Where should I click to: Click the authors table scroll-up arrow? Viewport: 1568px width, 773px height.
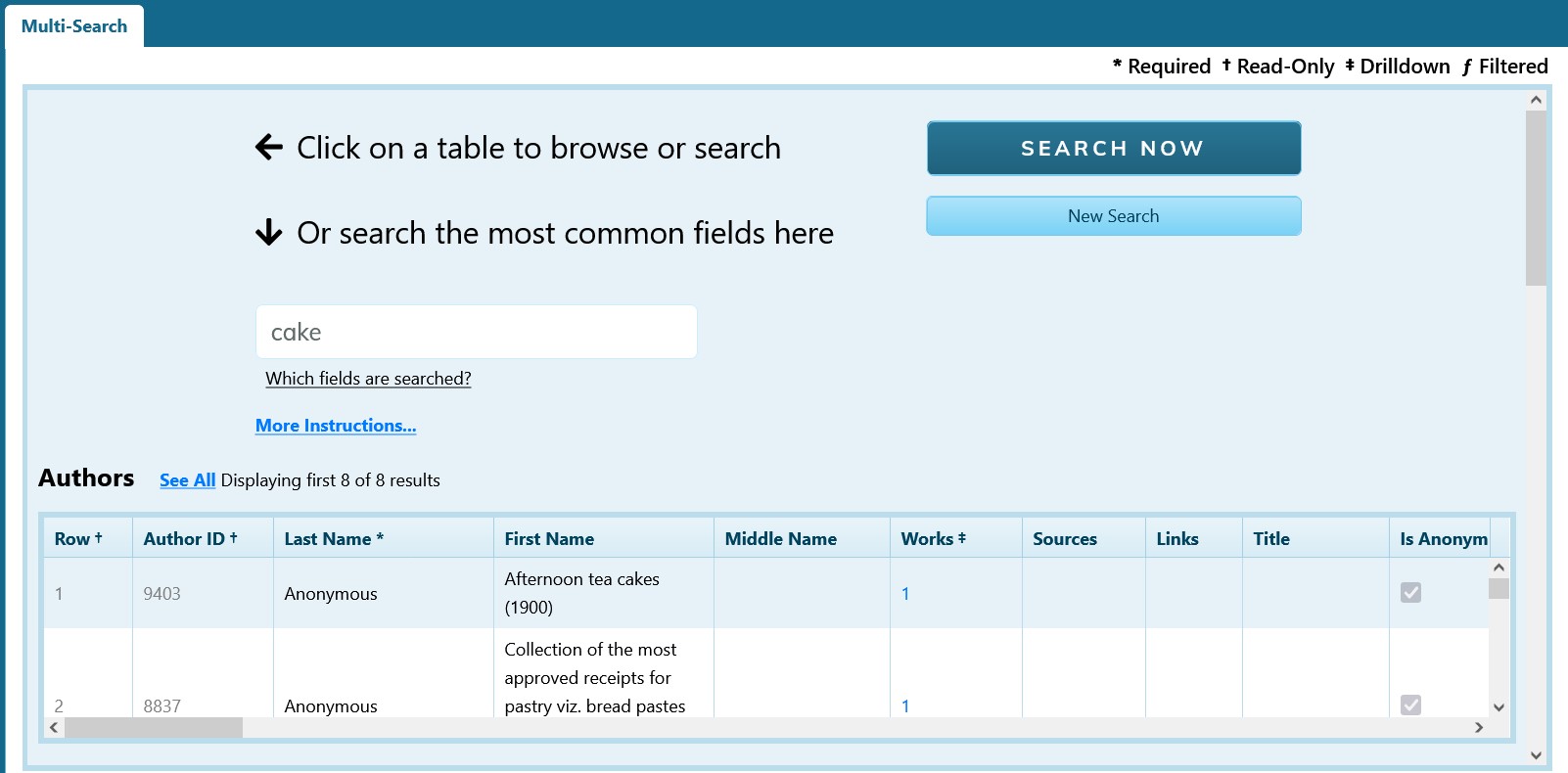(x=1499, y=568)
